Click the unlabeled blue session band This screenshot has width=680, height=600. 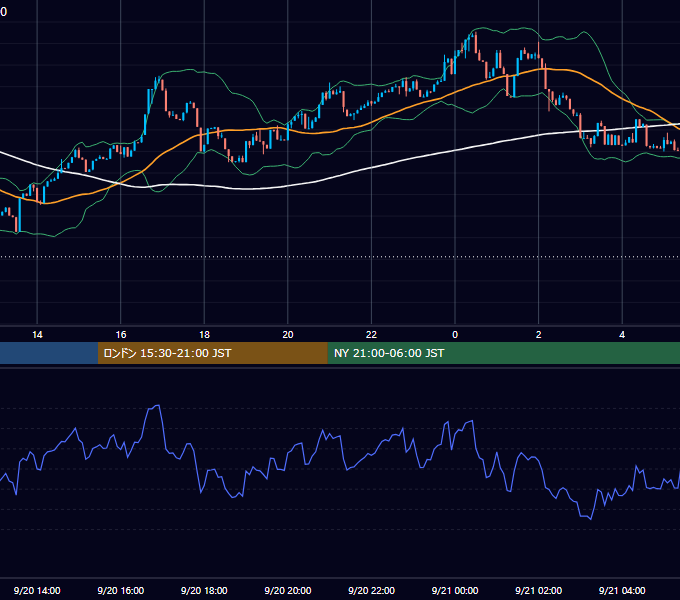49,353
